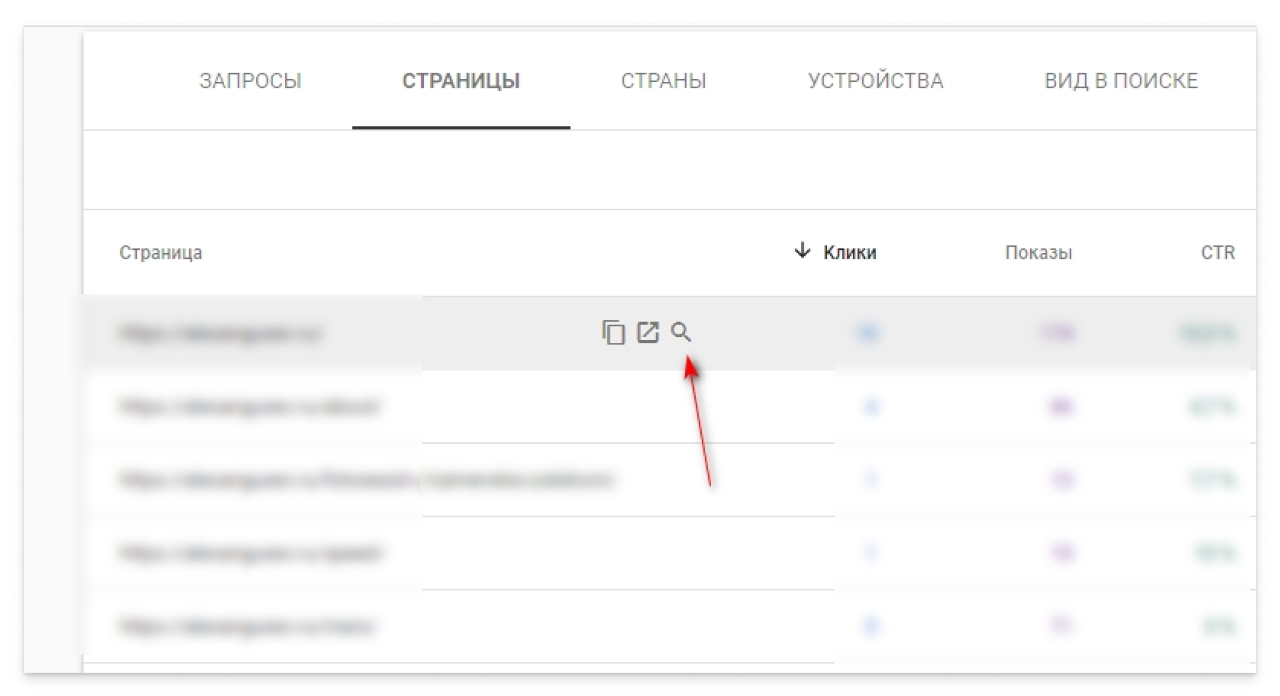Switch to the УСТРОЙСТВА tab

pyautogui.click(x=873, y=81)
